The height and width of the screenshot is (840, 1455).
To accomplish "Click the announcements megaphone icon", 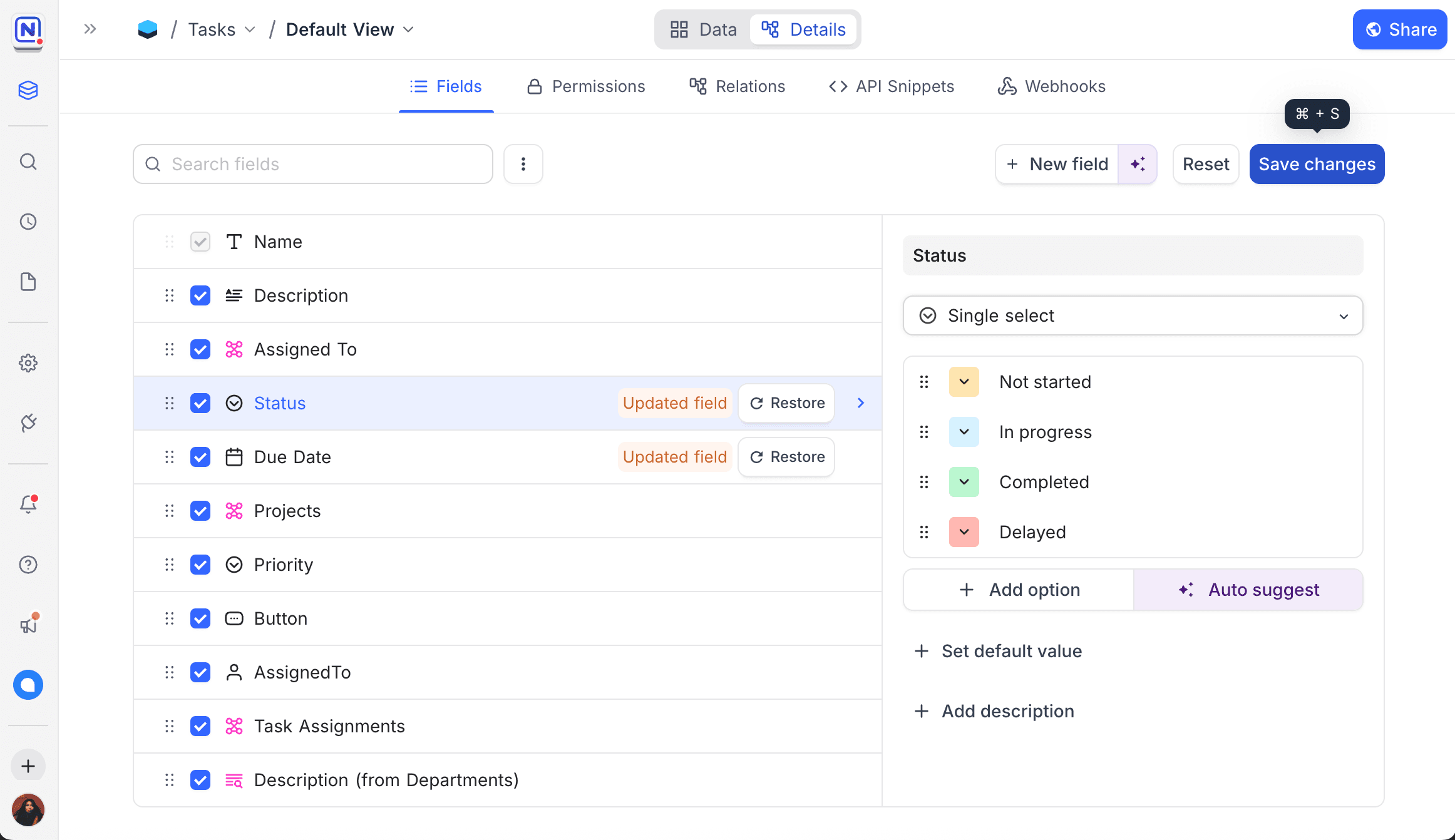I will coord(28,625).
